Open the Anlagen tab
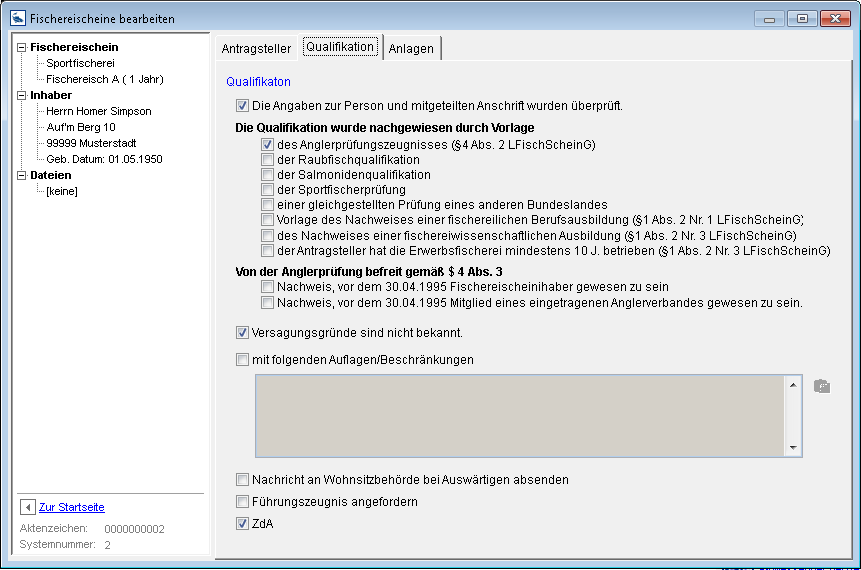Screen dimensions: 861x570 coord(411,48)
